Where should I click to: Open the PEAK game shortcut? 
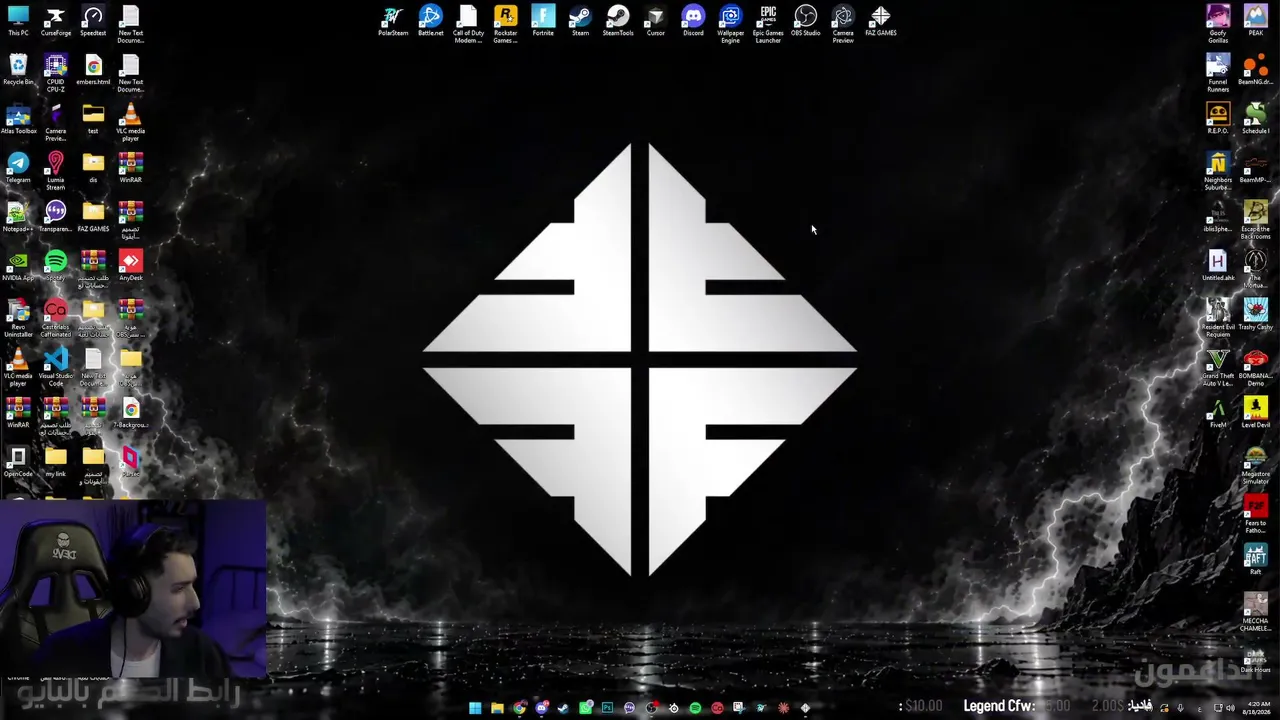(1255, 21)
